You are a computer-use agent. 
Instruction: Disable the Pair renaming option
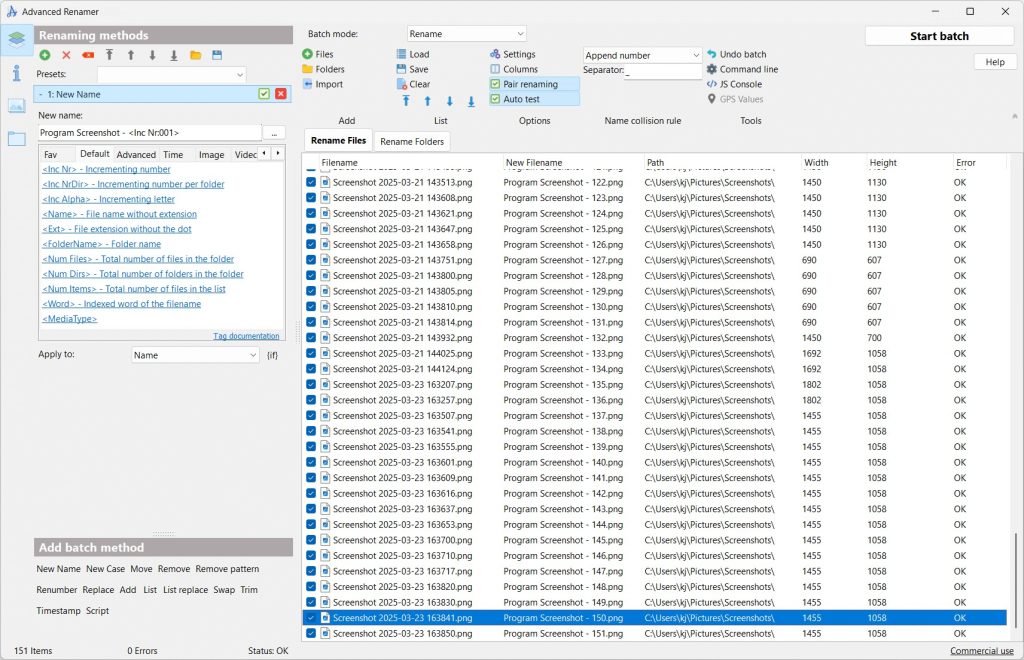click(x=496, y=84)
